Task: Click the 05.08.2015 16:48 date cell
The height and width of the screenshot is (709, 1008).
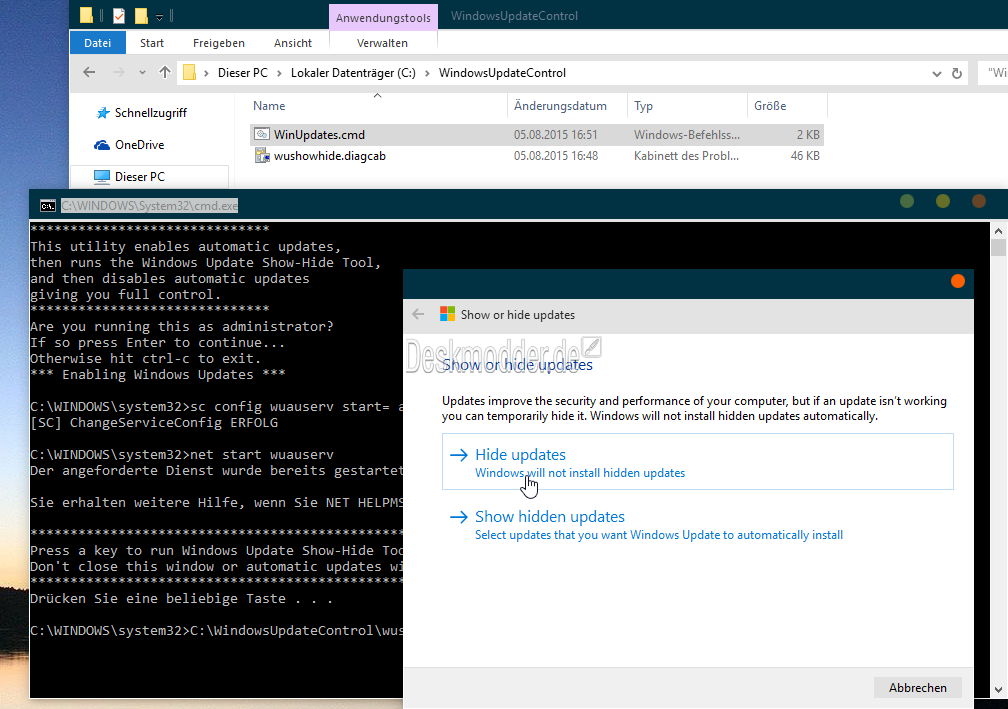Action: point(555,156)
